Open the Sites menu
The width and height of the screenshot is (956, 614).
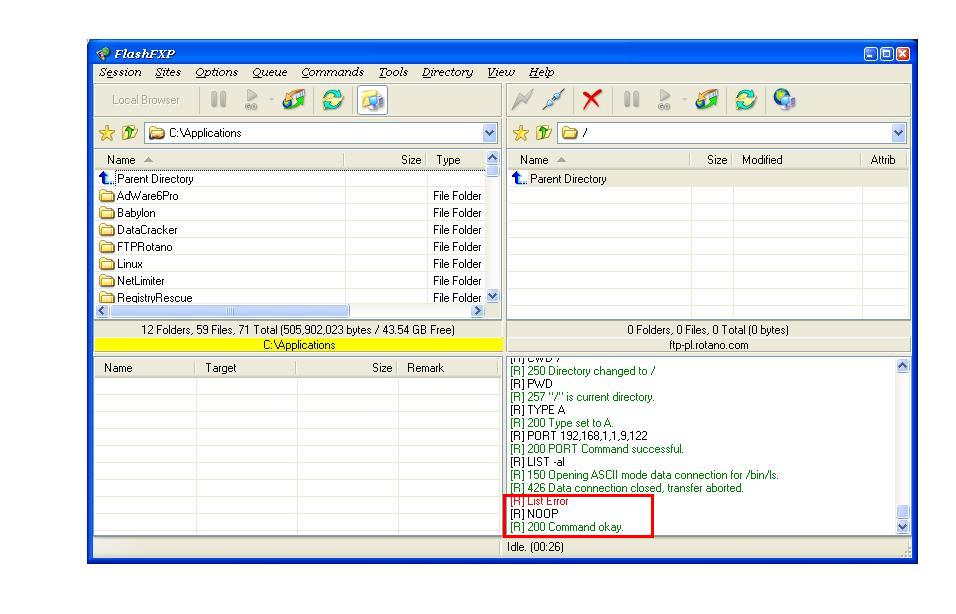pos(168,72)
